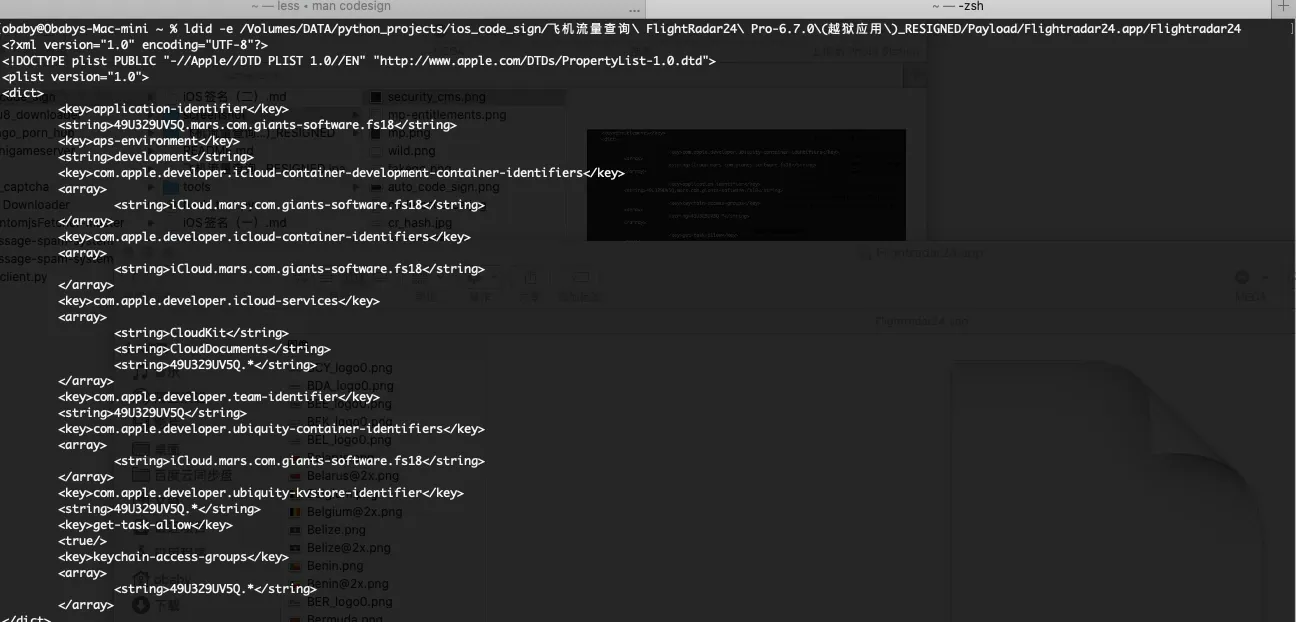Switch to the '-zsh' terminal tab
Image resolution: width=1296 pixels, height=622 pixels.
pos(958,7)
